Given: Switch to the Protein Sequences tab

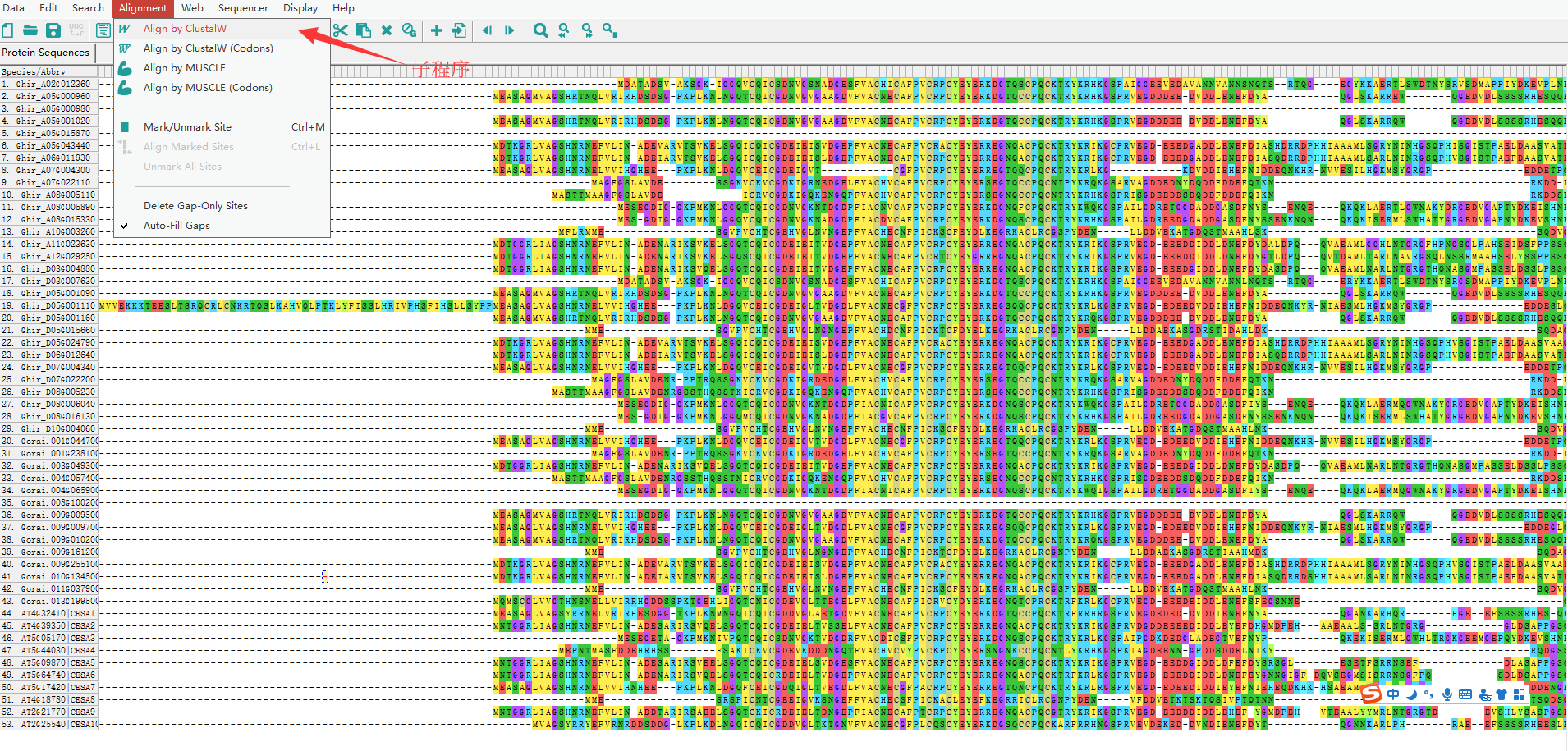Looking at the screenshot, I should (x=46, y=53).
